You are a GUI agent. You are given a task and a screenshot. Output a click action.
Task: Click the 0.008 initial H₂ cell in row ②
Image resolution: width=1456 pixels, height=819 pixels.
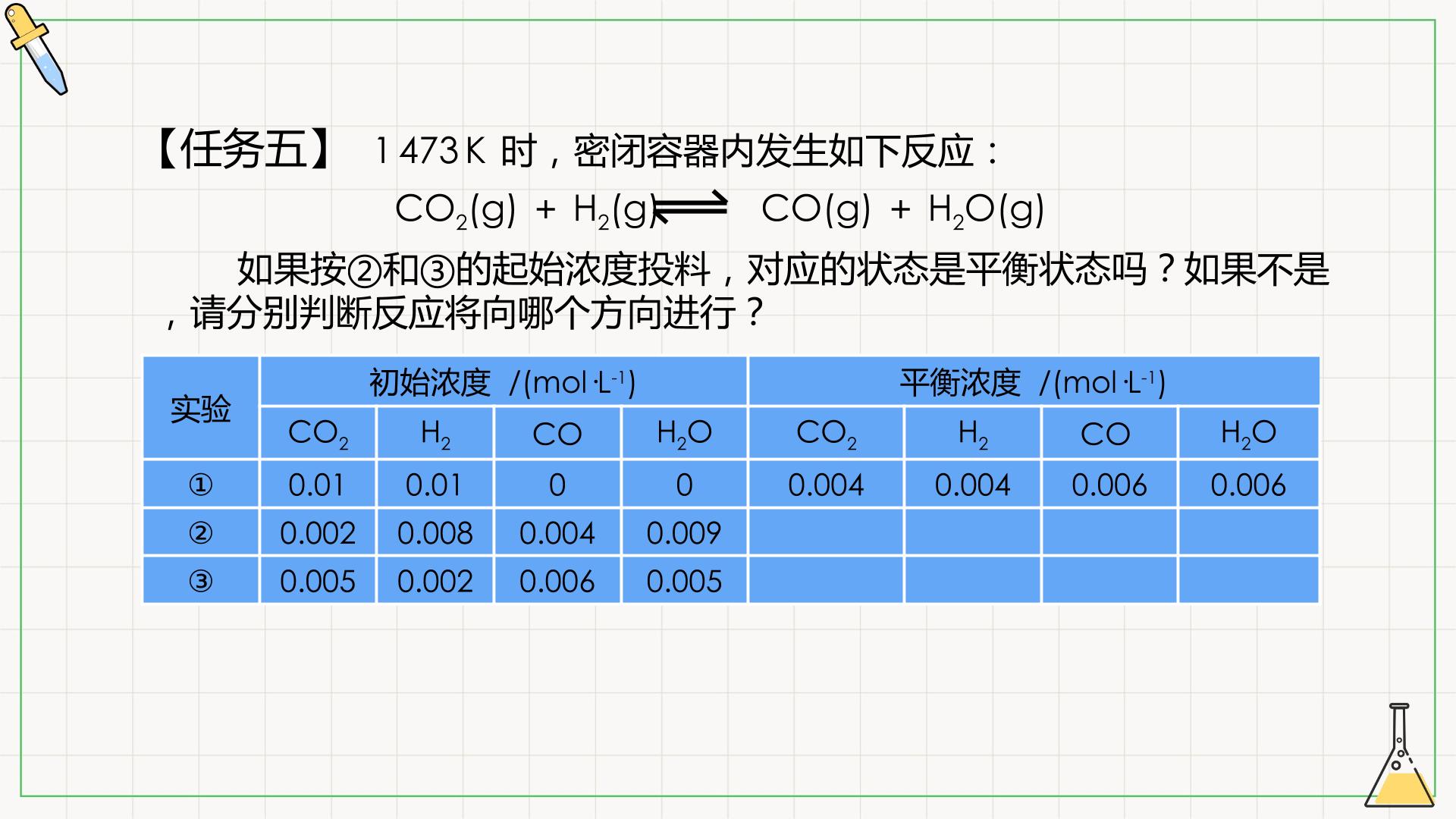[x=435, y=532]
